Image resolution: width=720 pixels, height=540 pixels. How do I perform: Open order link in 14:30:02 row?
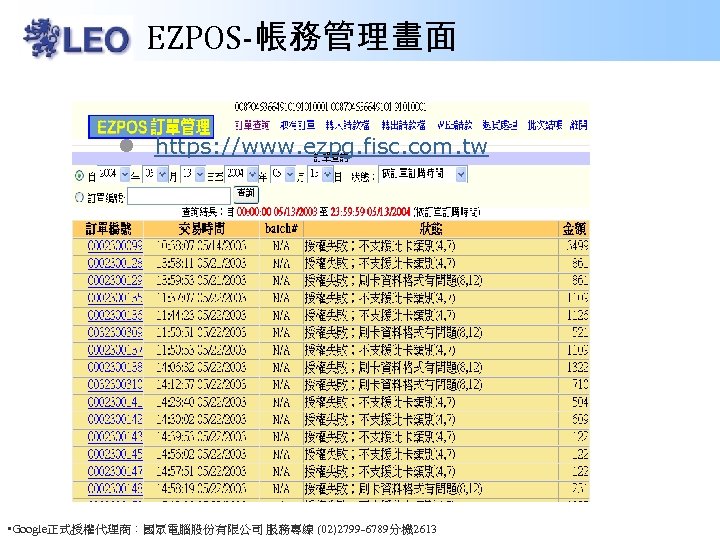coord(115,419)
